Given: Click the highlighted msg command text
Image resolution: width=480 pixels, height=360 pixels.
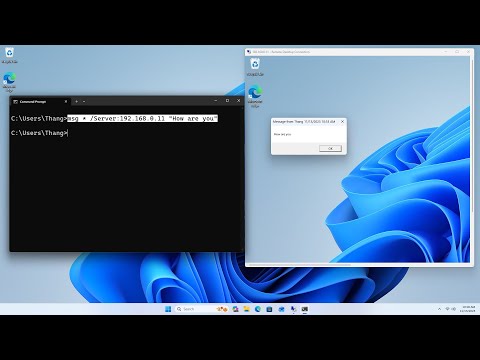Looking at the screenshot, I should click(143, 118).
